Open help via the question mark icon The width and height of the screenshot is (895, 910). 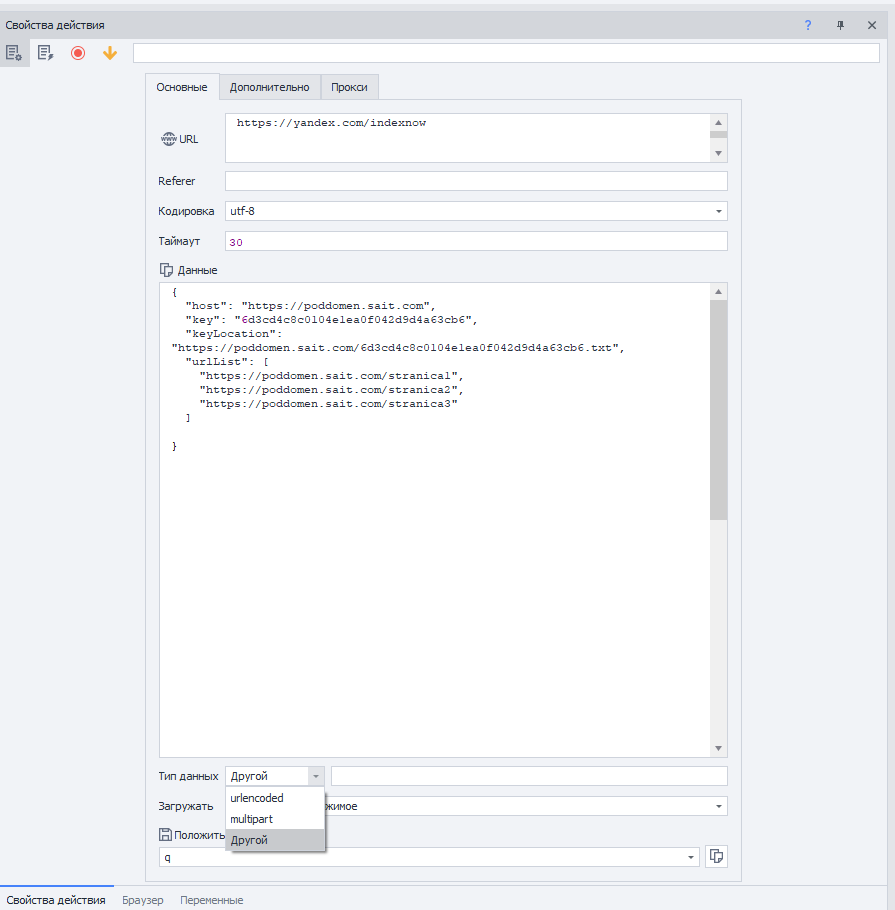click(808, 25)
